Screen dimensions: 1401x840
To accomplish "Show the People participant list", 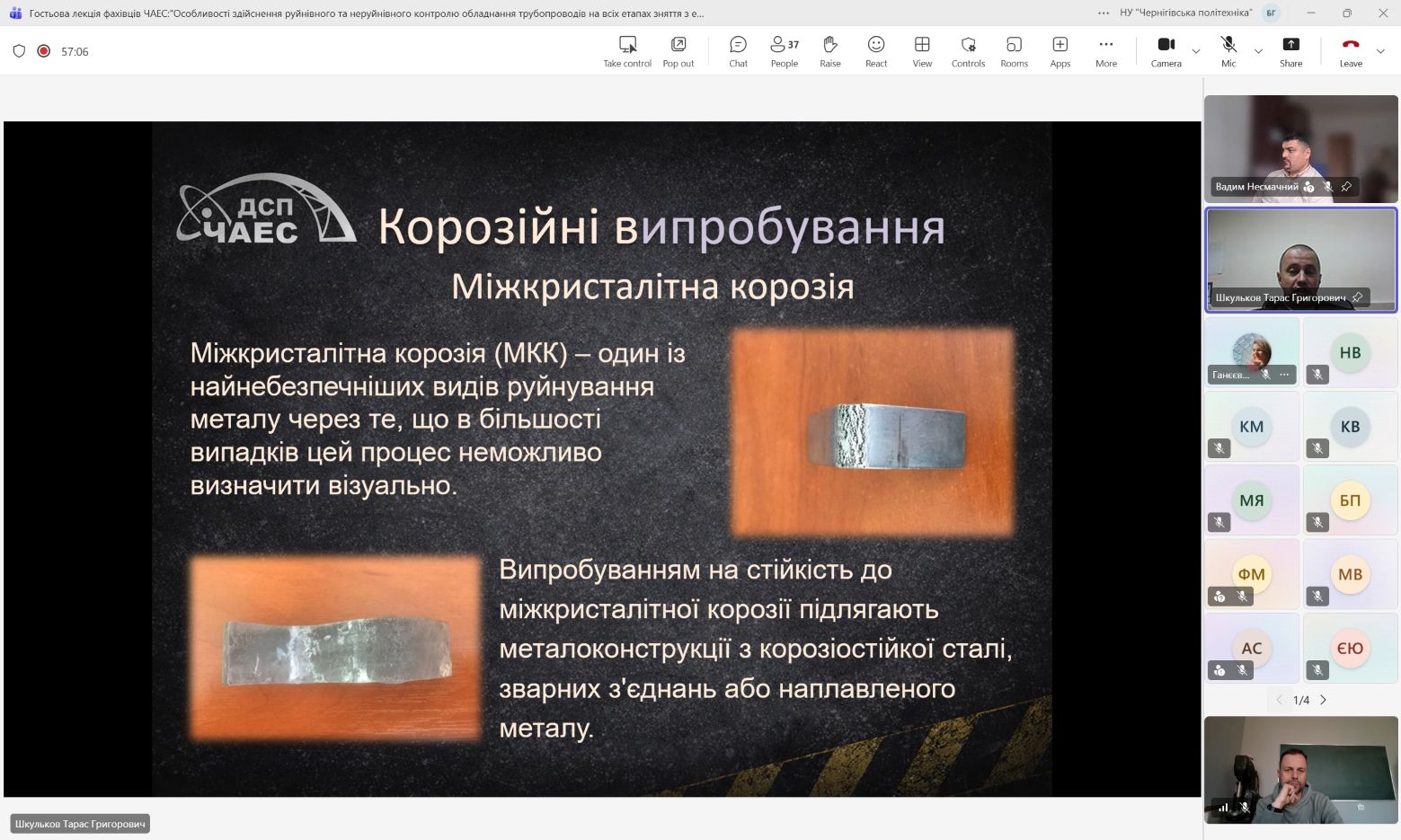I will [784, 51].
